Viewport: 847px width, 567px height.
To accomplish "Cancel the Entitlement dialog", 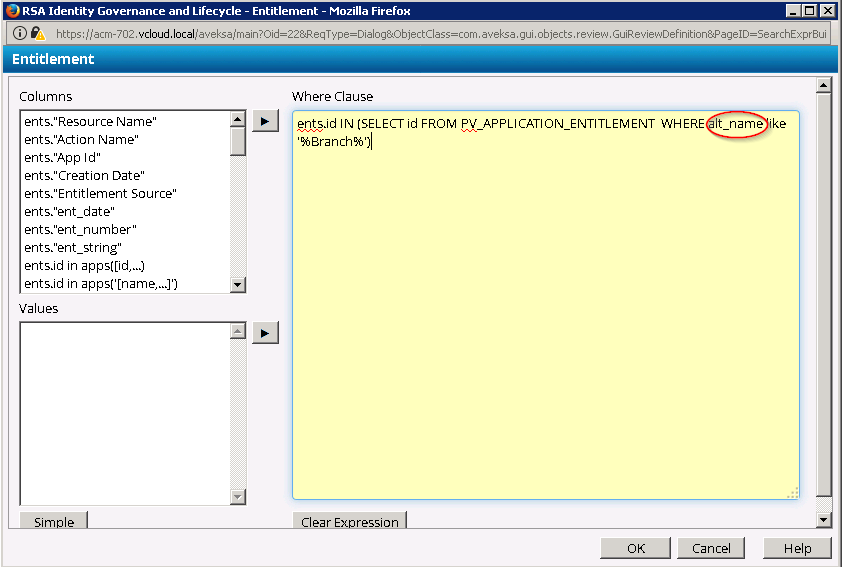I will (711, 548).
